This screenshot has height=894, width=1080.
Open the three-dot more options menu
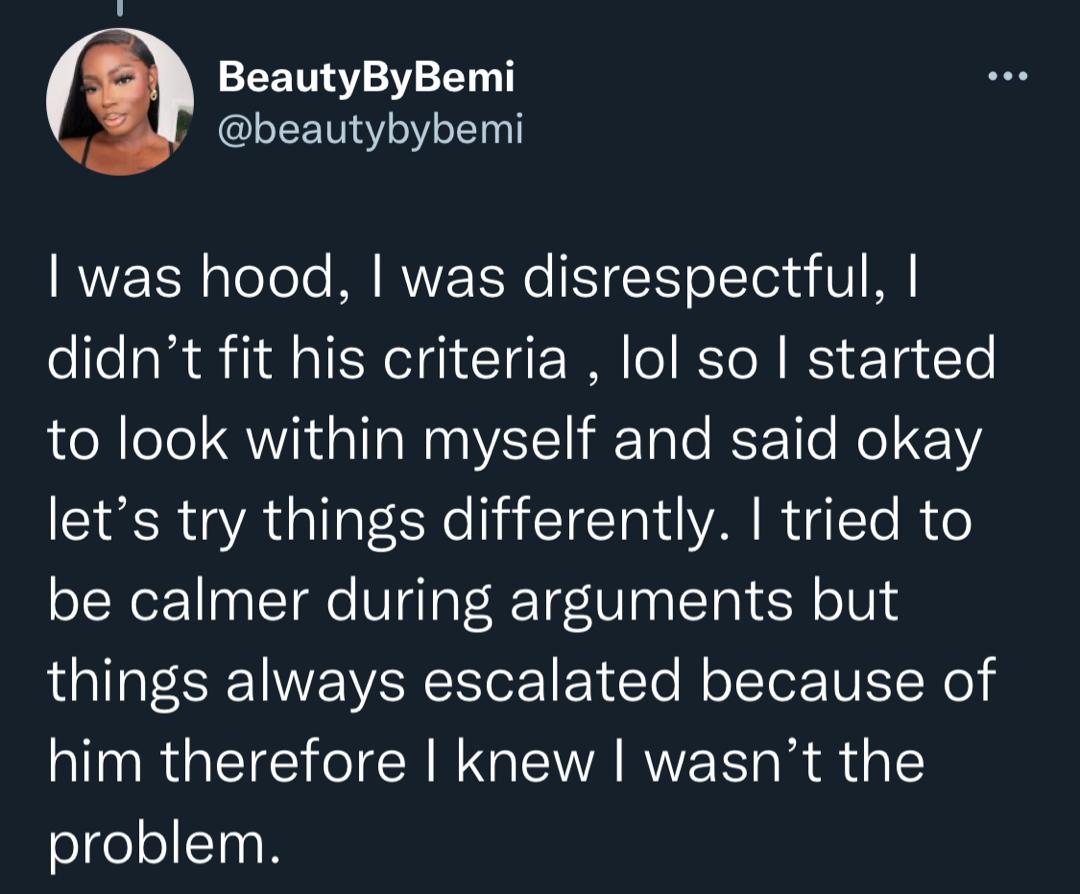click(1005, 76)
